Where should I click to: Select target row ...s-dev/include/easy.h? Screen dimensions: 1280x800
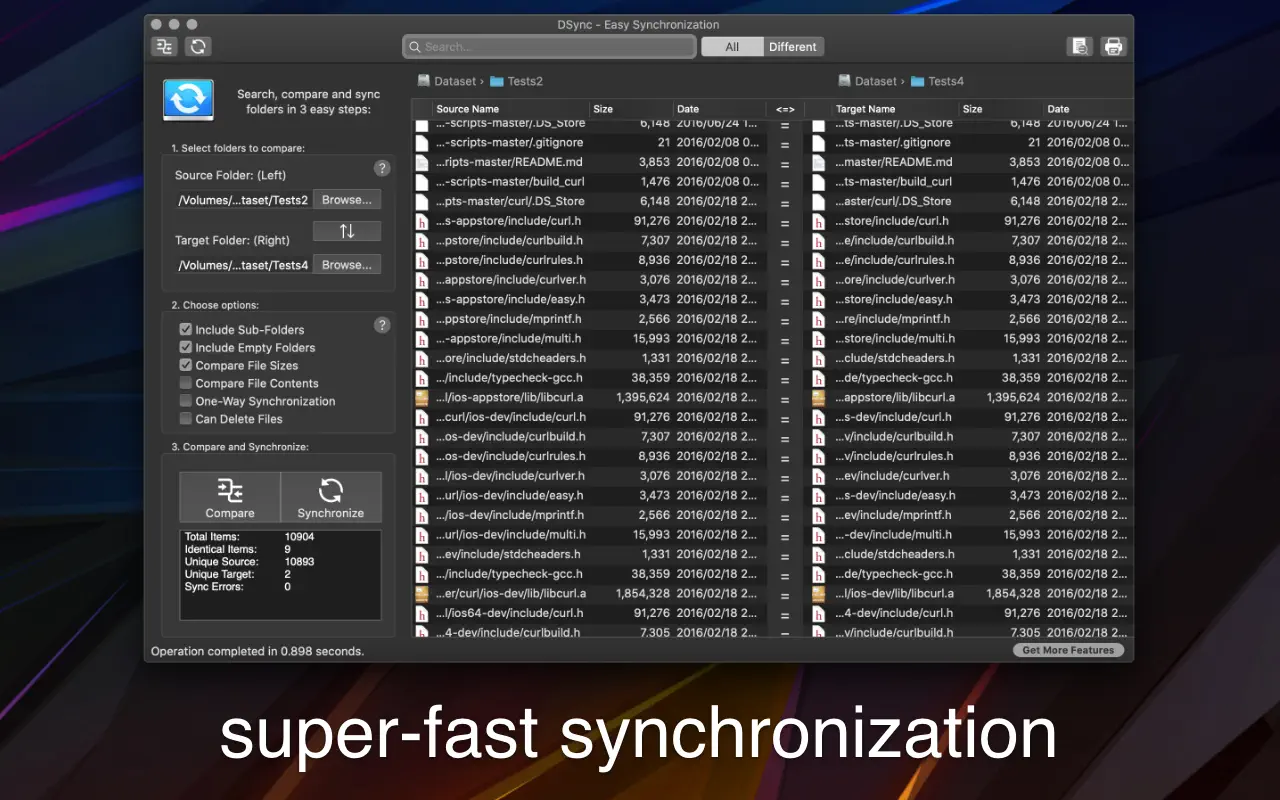[969, 495]
